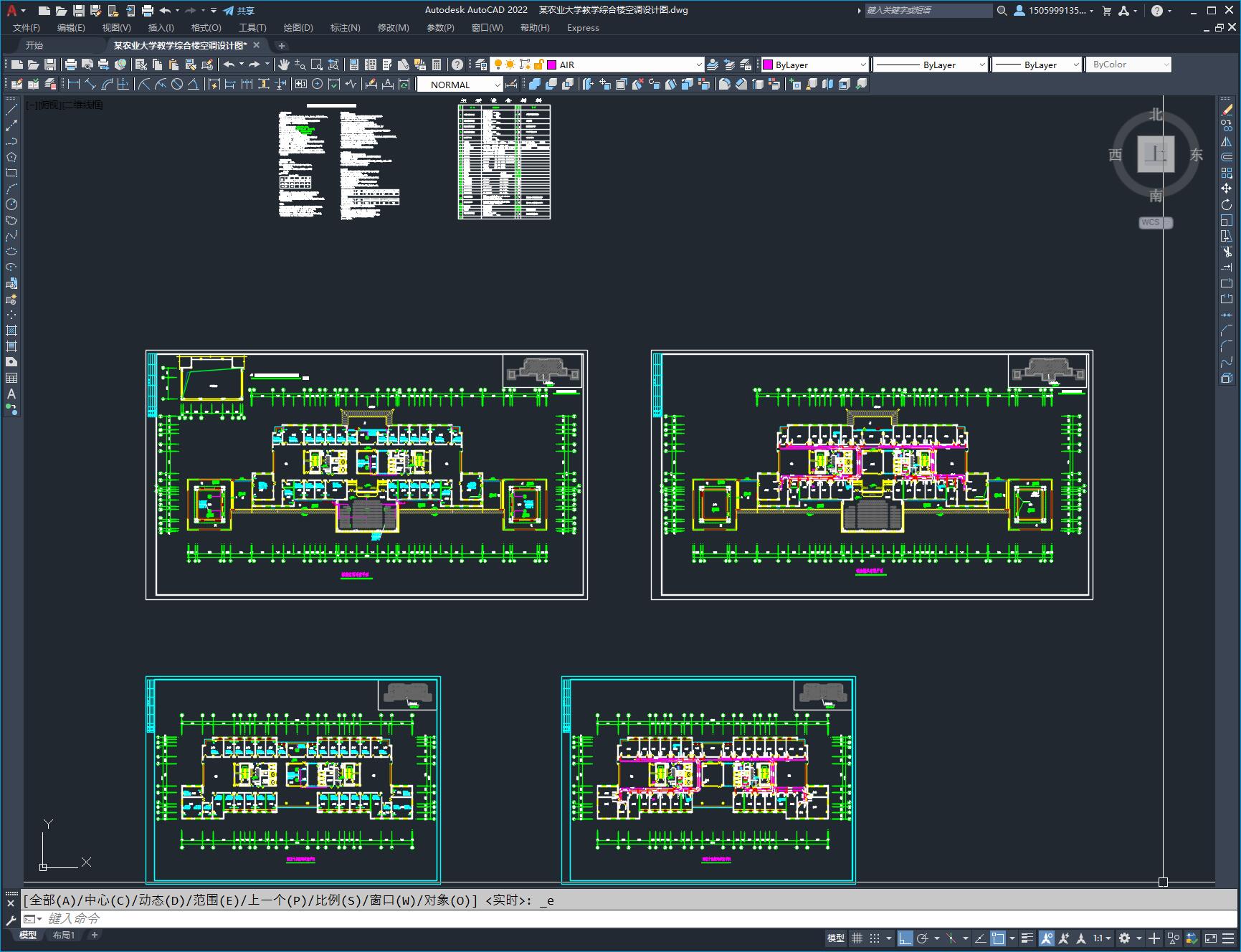Select the Linear dimension tool
Screen dimensions: 1241x952
[x=73, y=85]
